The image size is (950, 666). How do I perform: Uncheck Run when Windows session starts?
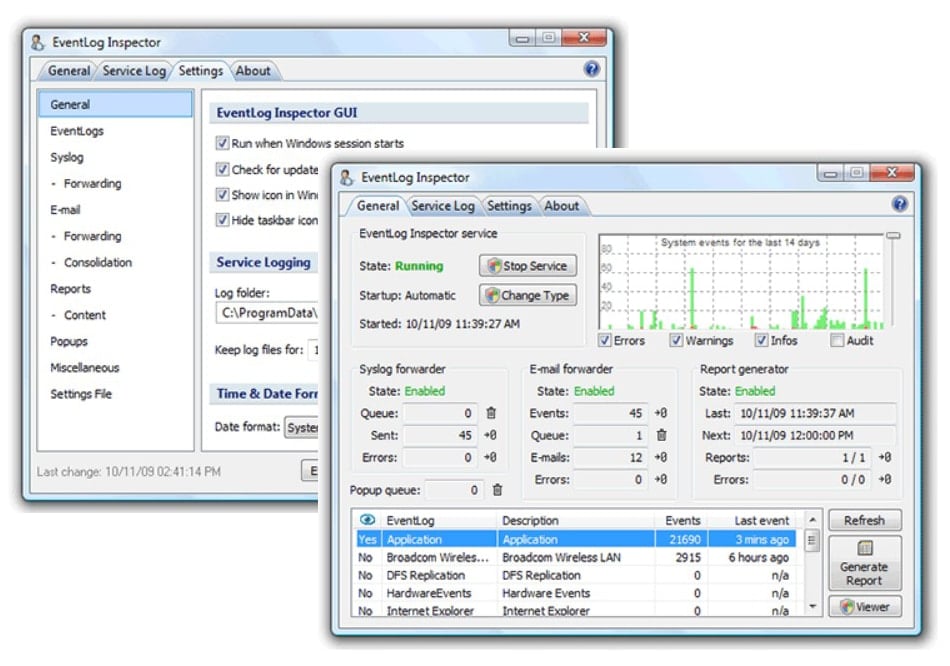[222, 143]
